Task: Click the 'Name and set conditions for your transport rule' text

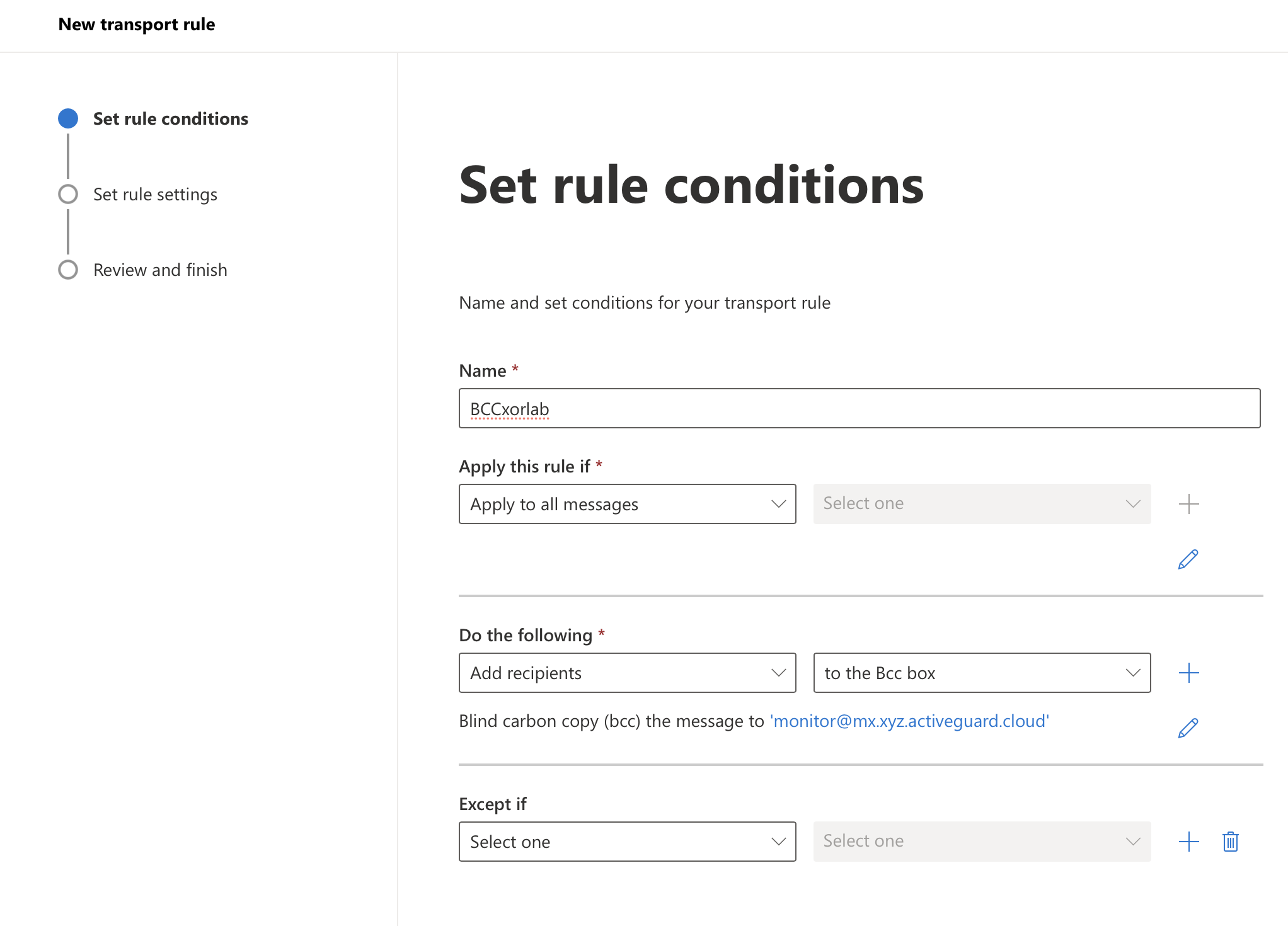Action: [645, 303]
